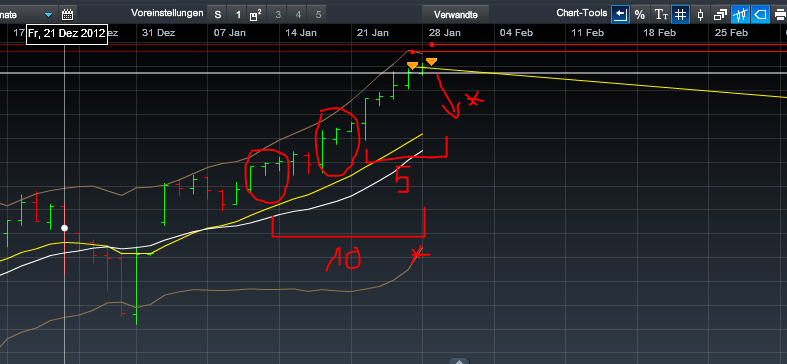Click the 31 Dez date label
Image resolution: width=787 pixels, height=364 pixels.
click(x=159, y=33)
